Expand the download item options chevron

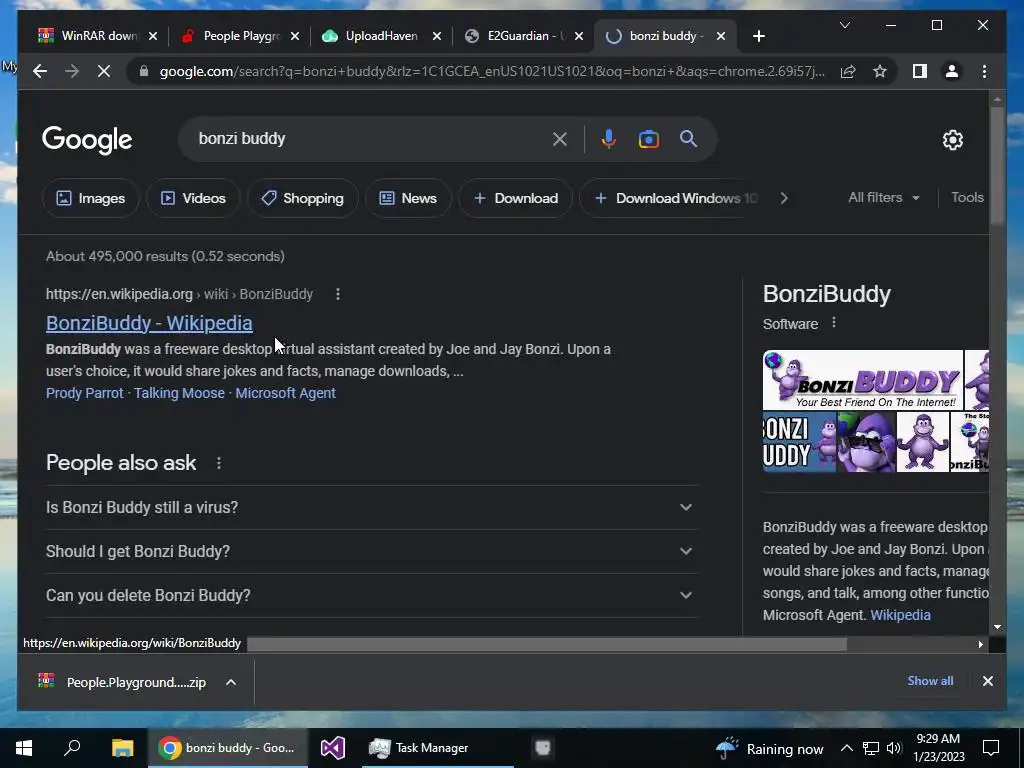pos(231,682)
